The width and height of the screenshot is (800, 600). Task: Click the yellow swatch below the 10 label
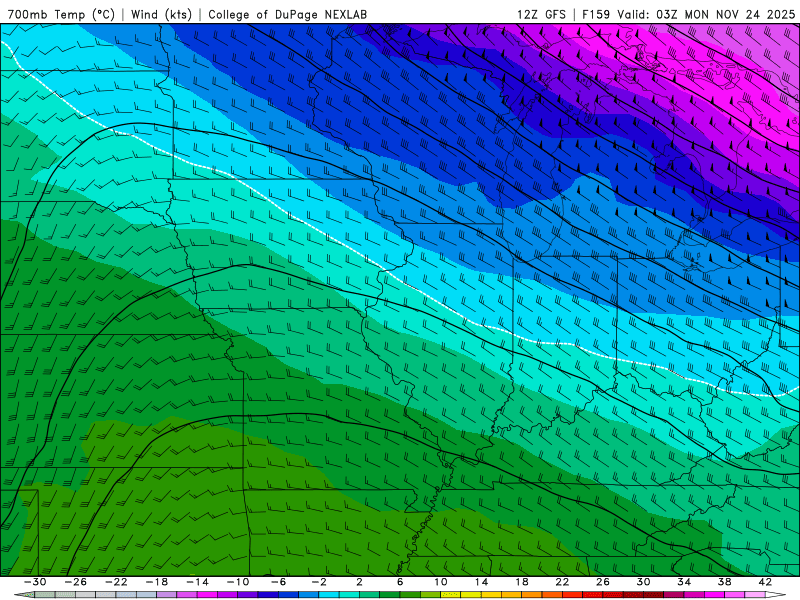[451, 595]
